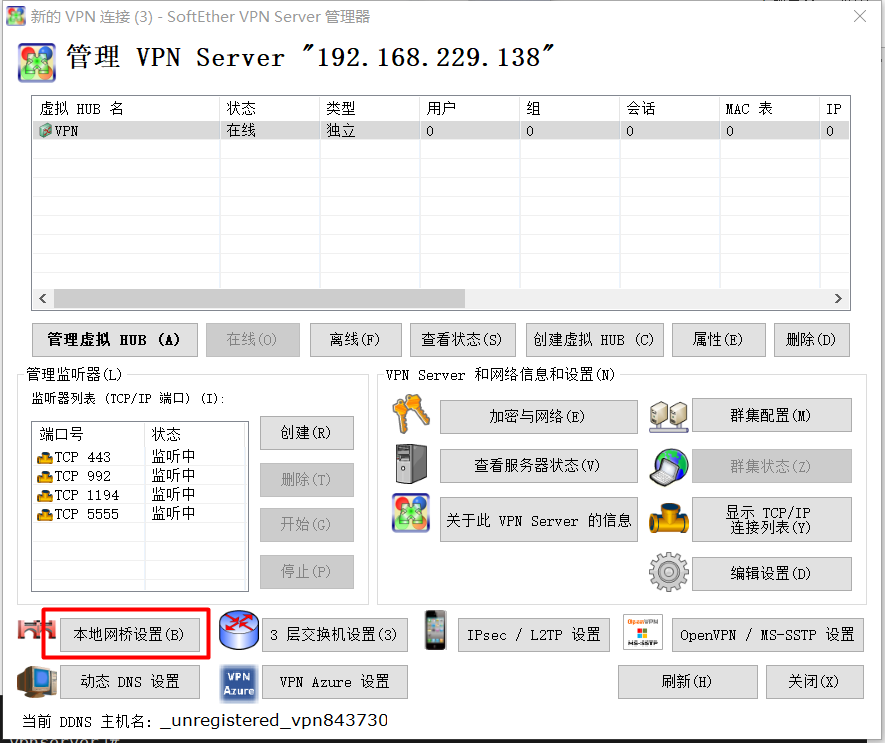Click the listener icon for TCP 992

pyautogui.click(x=45, y=477)
